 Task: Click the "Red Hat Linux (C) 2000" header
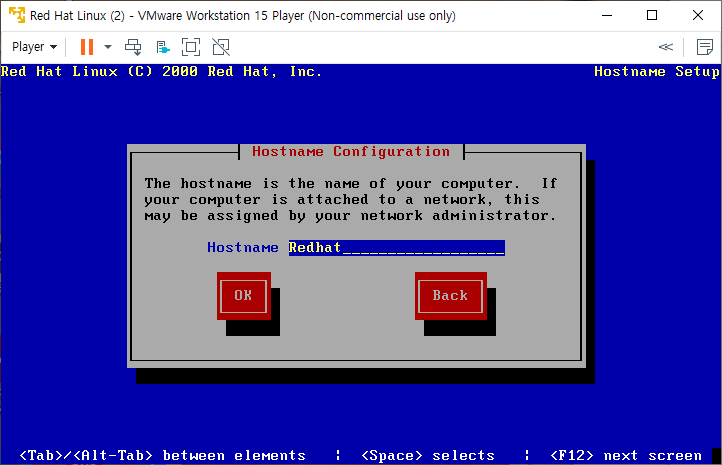tap(99, 72)
